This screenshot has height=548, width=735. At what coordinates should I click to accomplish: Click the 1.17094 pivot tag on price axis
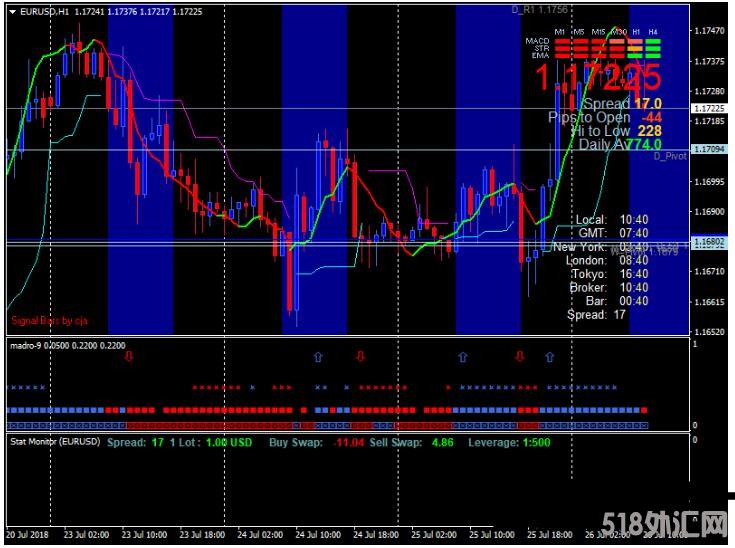[x=709, y=149]
